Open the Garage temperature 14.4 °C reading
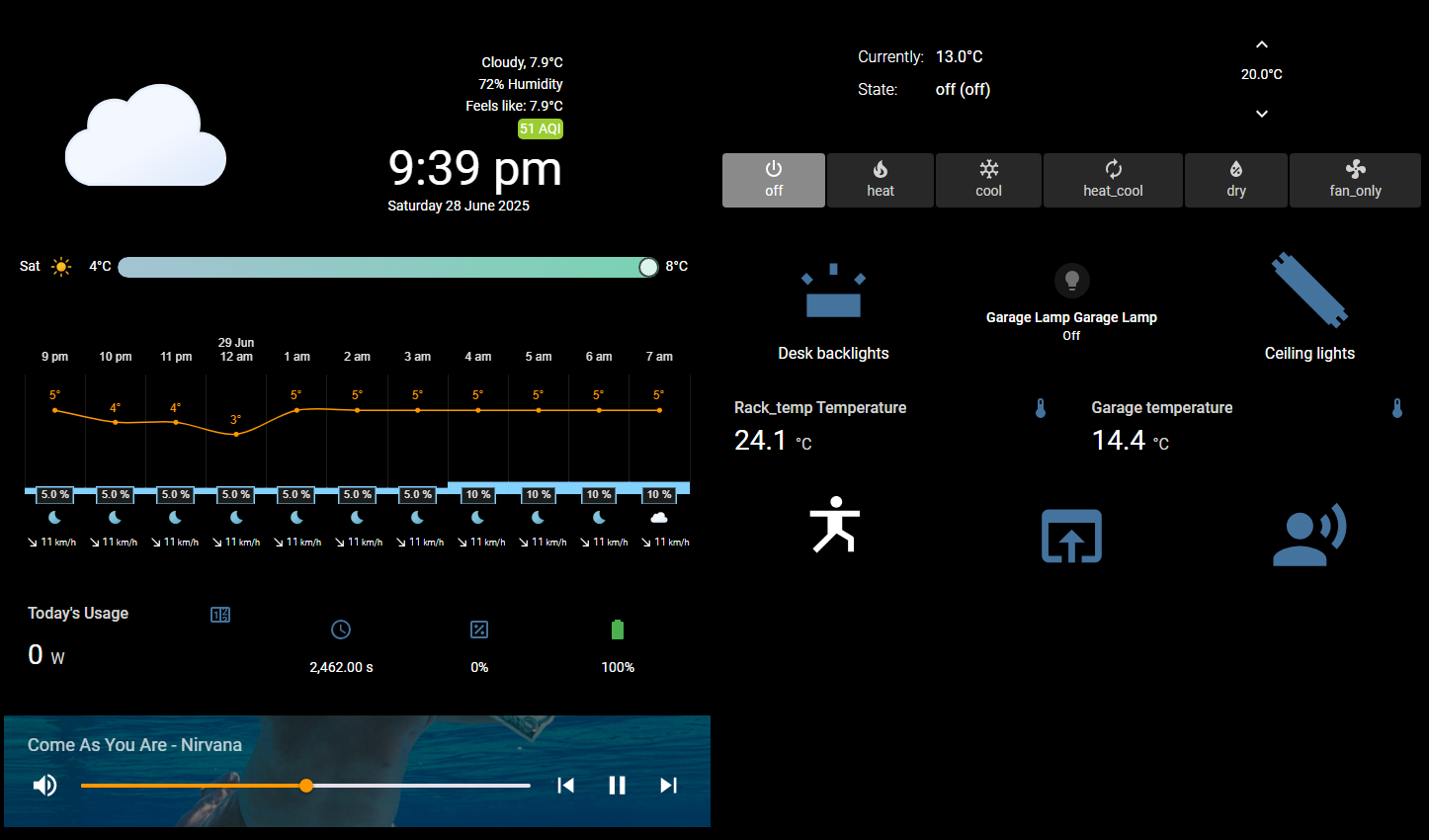Image resolution: width=1429 pixels, height=840 pixels. coord(1248,426)
